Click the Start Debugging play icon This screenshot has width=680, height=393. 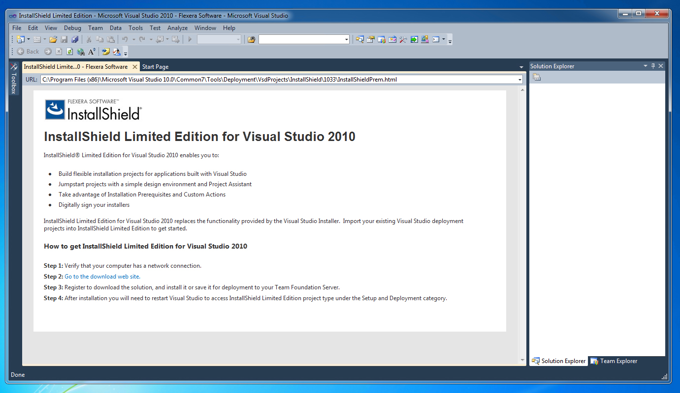point(190,39)
